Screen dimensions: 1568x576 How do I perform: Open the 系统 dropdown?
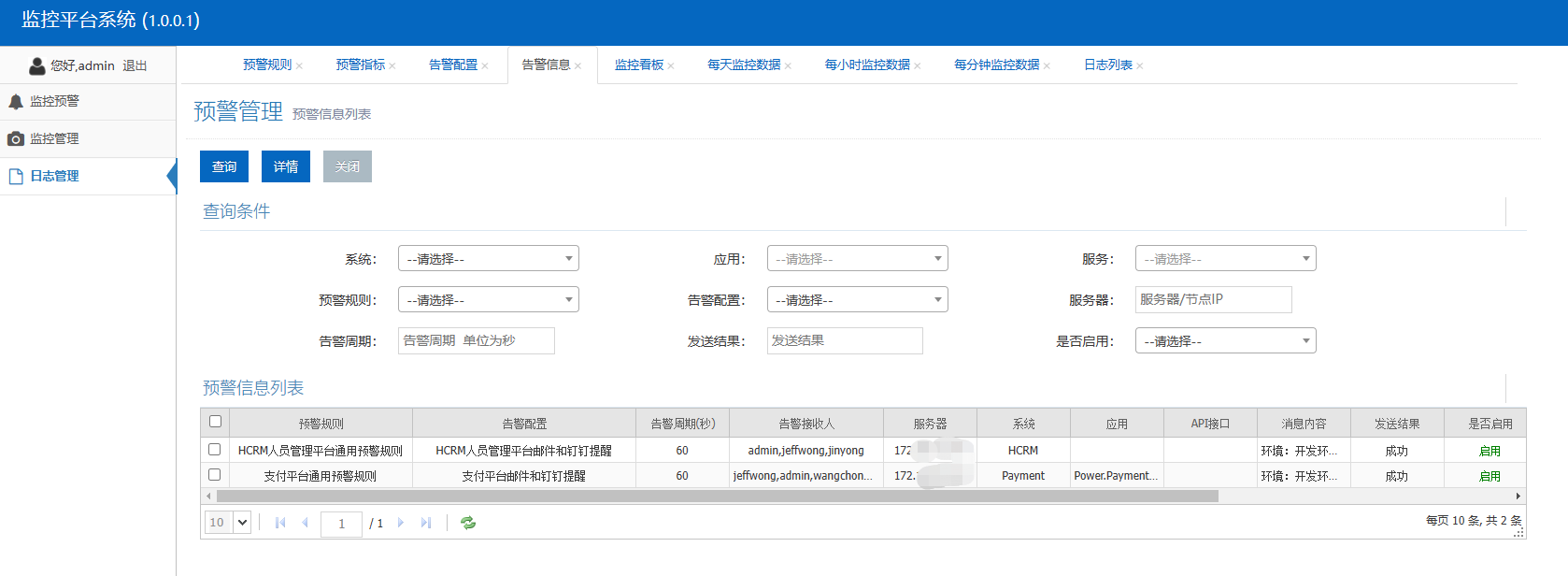[488, 259]
